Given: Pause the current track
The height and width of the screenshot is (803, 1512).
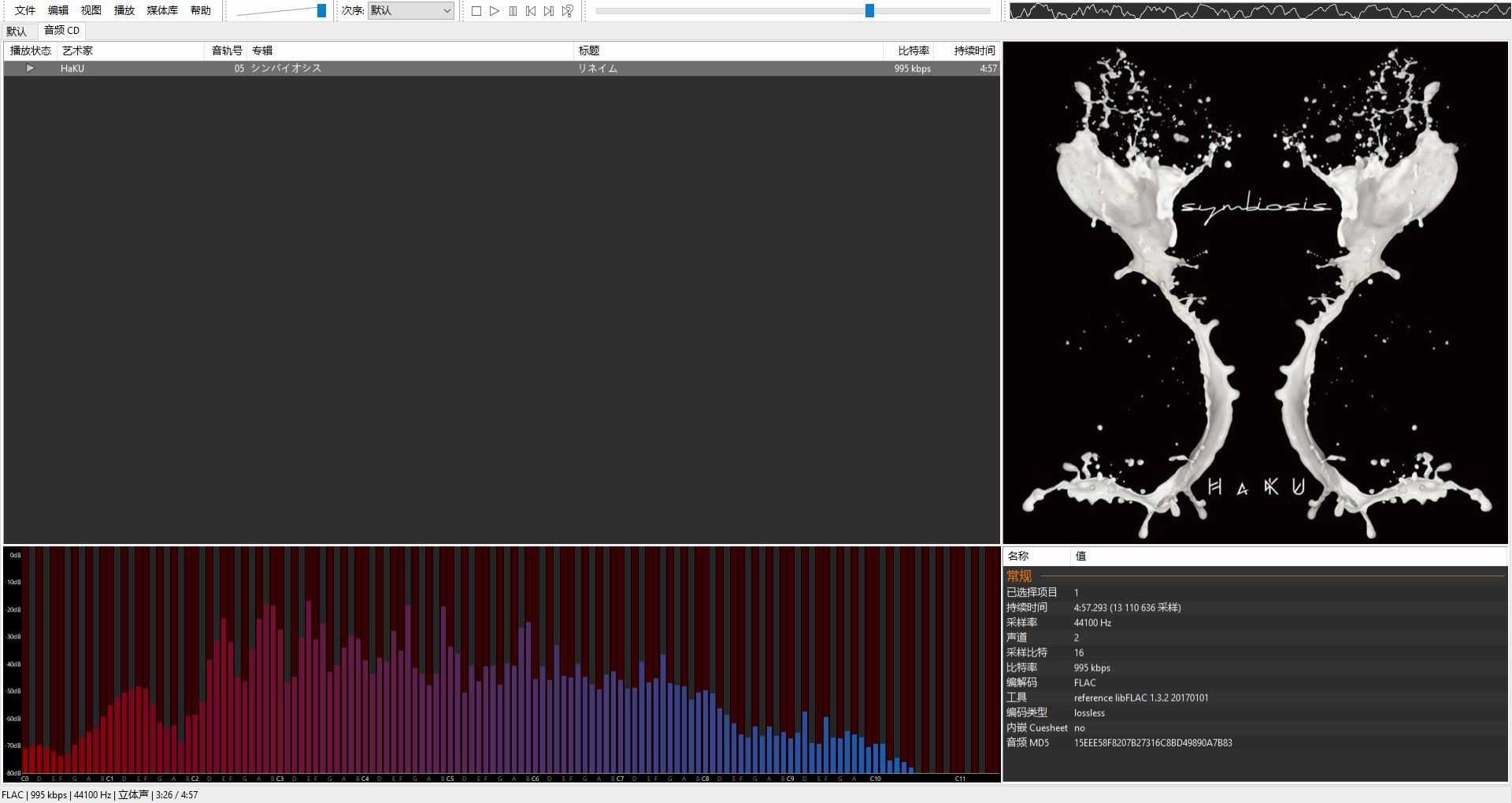Looking at the screenshot, I should (513, 11).
